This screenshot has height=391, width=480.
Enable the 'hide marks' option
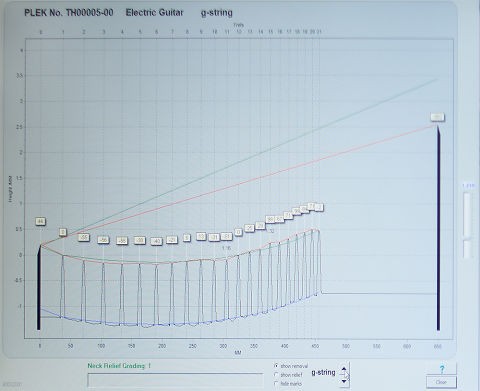click(276, 384)
